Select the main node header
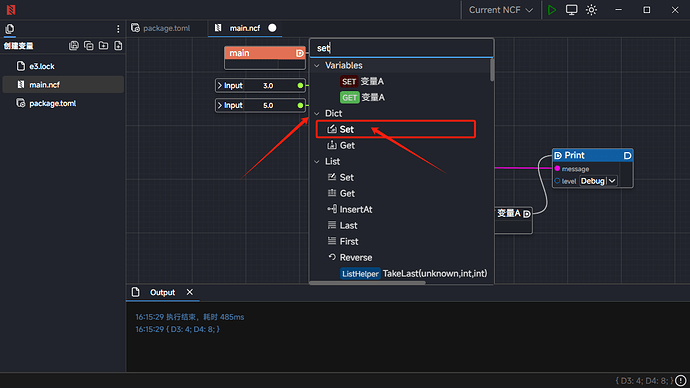The image size is (690, 388). (265, 53)
